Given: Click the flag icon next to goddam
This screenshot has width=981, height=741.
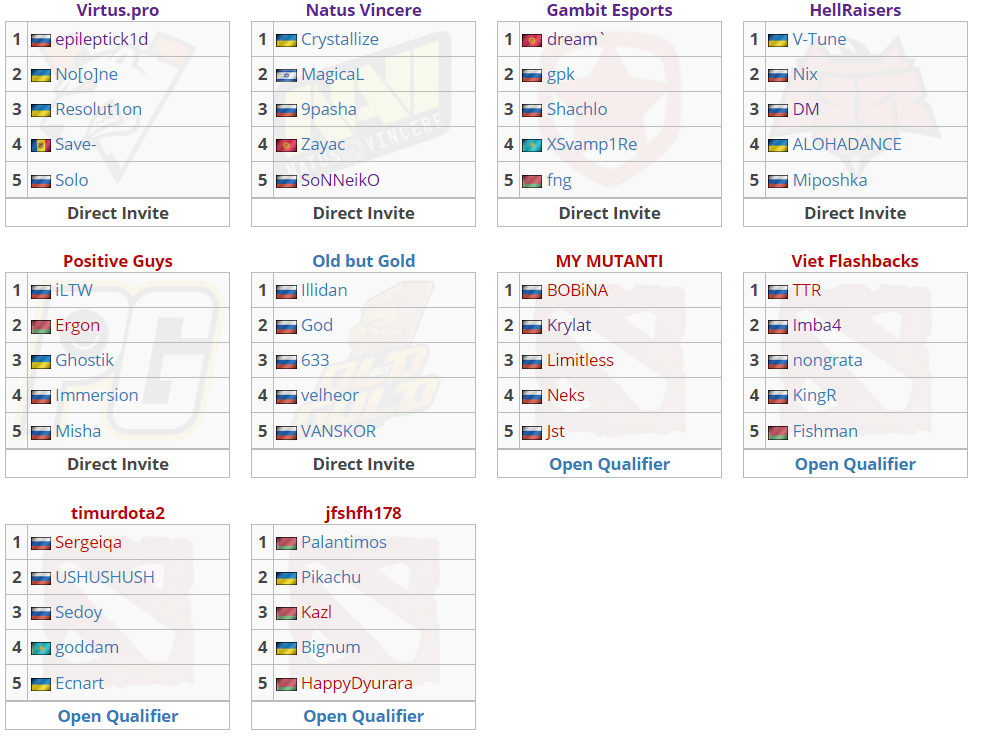Looking at the screenshot, I should [x=41, y=649].
